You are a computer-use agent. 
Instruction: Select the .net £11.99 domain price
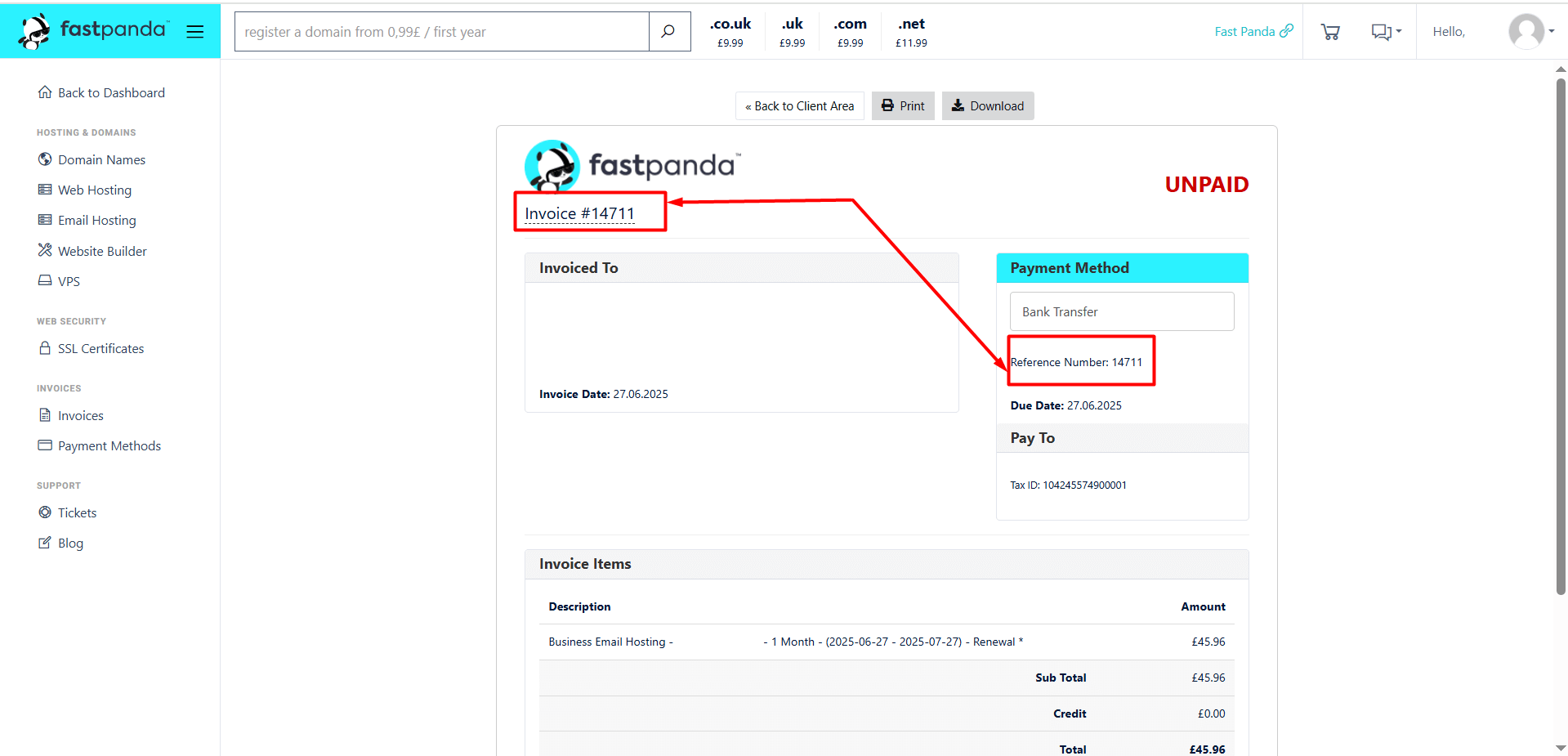pos(911,32)
